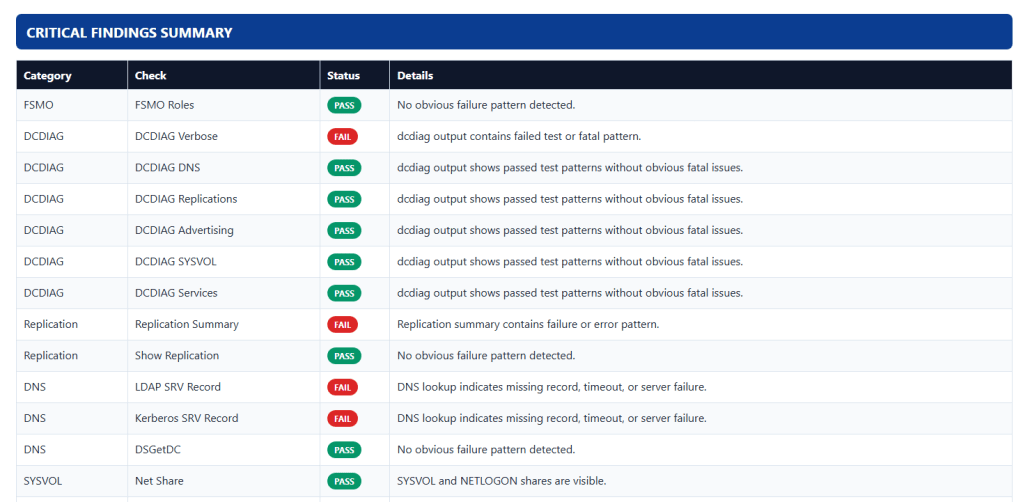Viewport: 1023px width, 502px height.
Task: Click the Status column header
Action: tap(343, 76)
